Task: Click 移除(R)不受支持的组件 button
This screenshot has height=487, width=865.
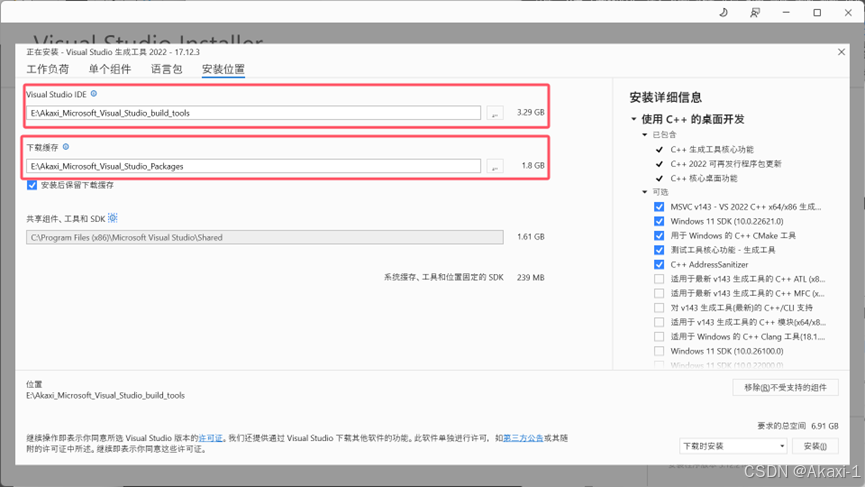Action: pos(786,387)
